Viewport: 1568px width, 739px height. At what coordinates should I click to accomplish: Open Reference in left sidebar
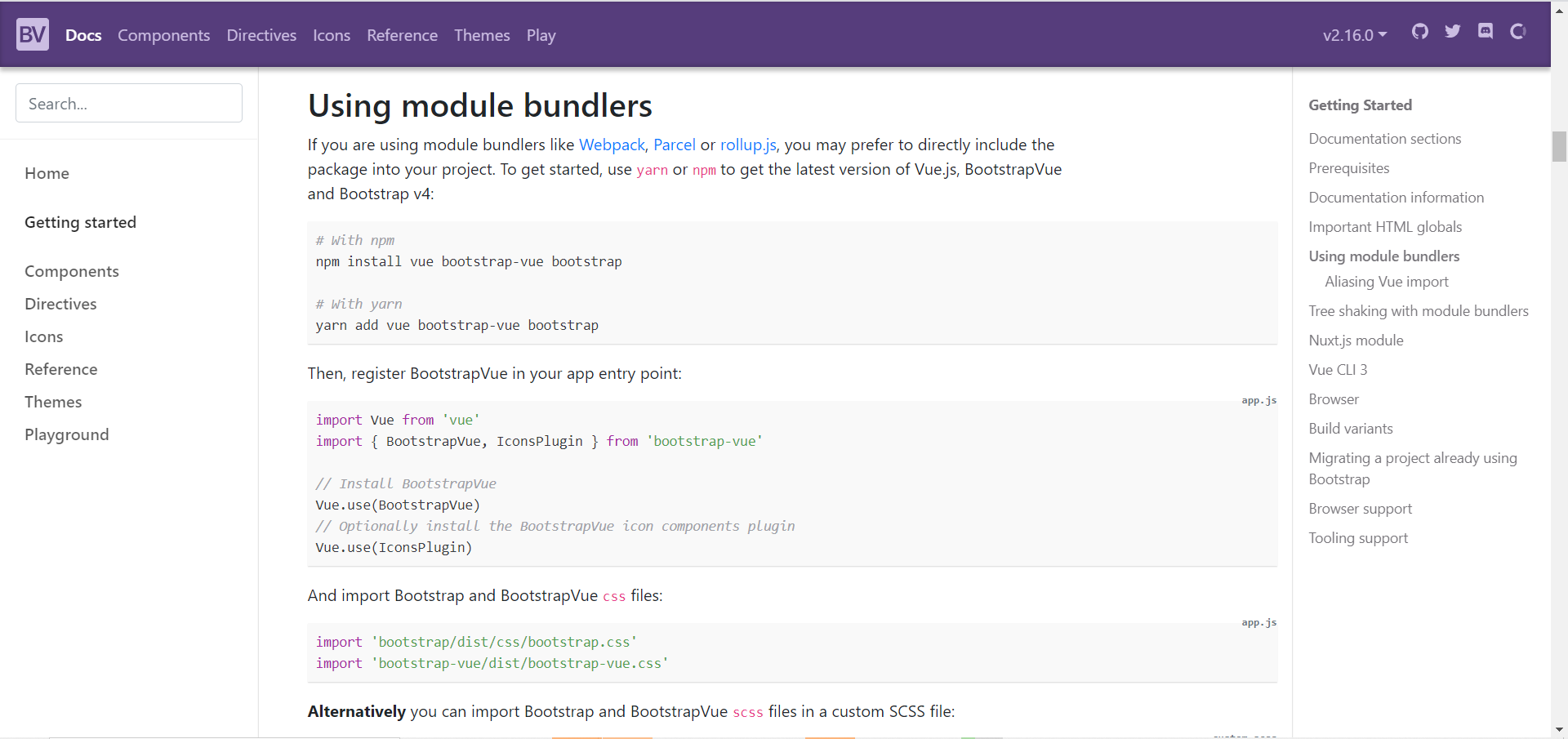click(x=60, y=369)
